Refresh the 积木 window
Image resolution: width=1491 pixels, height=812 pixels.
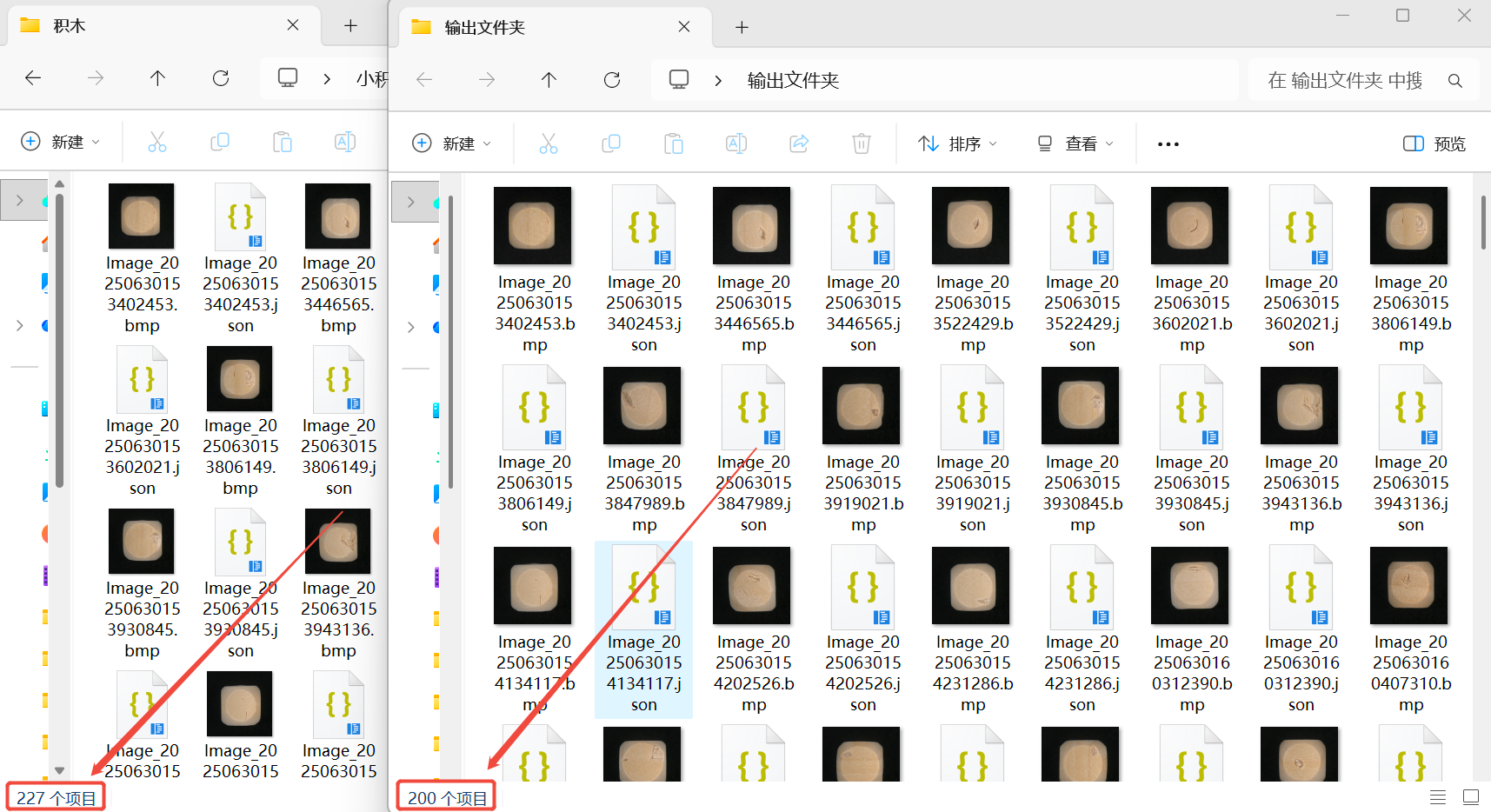click(x=221, y=78)
